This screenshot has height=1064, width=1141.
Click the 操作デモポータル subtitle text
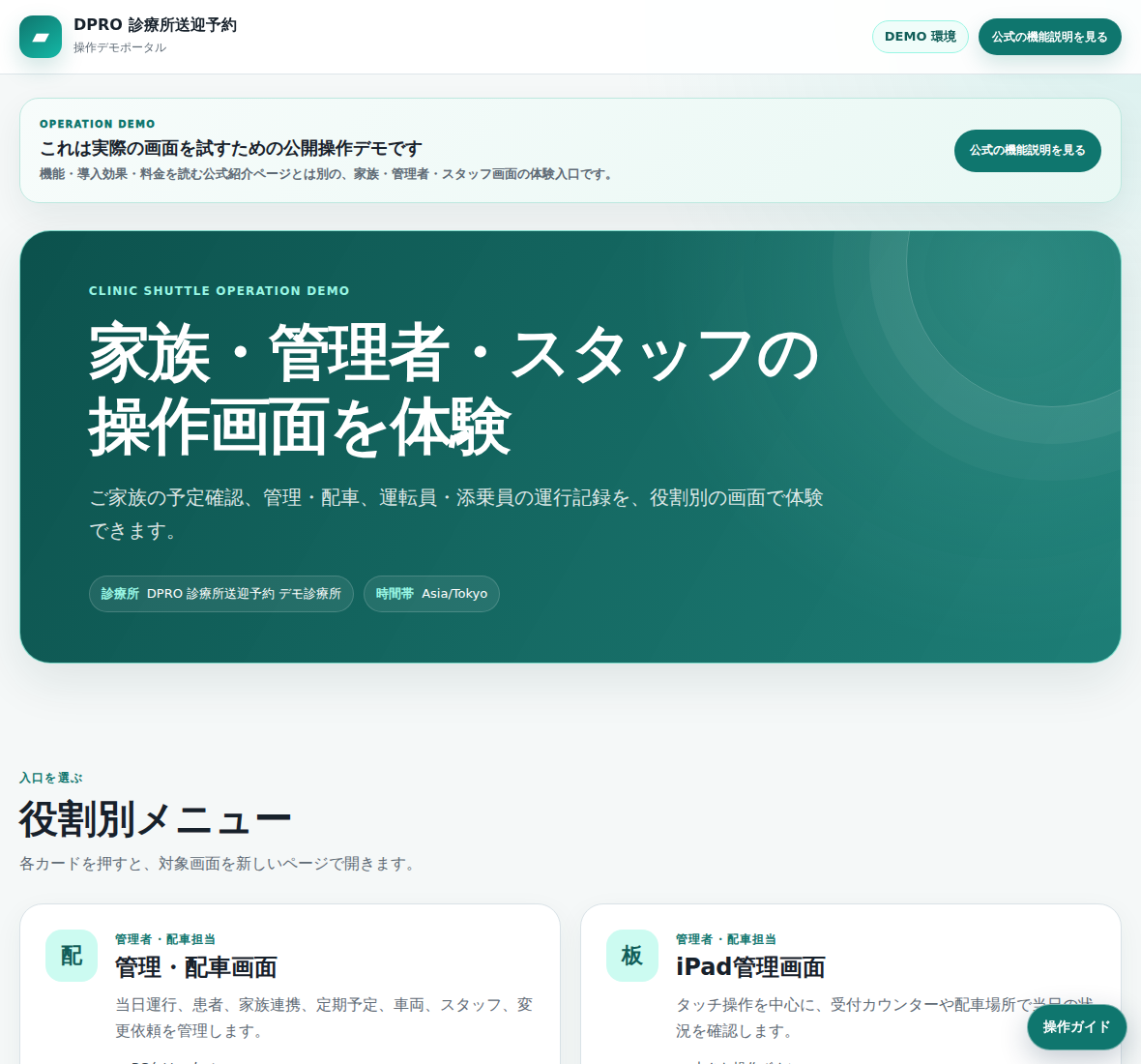(120, 48)
